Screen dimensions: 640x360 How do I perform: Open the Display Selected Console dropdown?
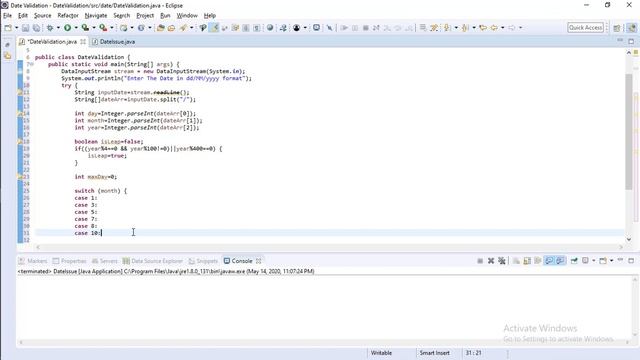(x=593, y=261)
